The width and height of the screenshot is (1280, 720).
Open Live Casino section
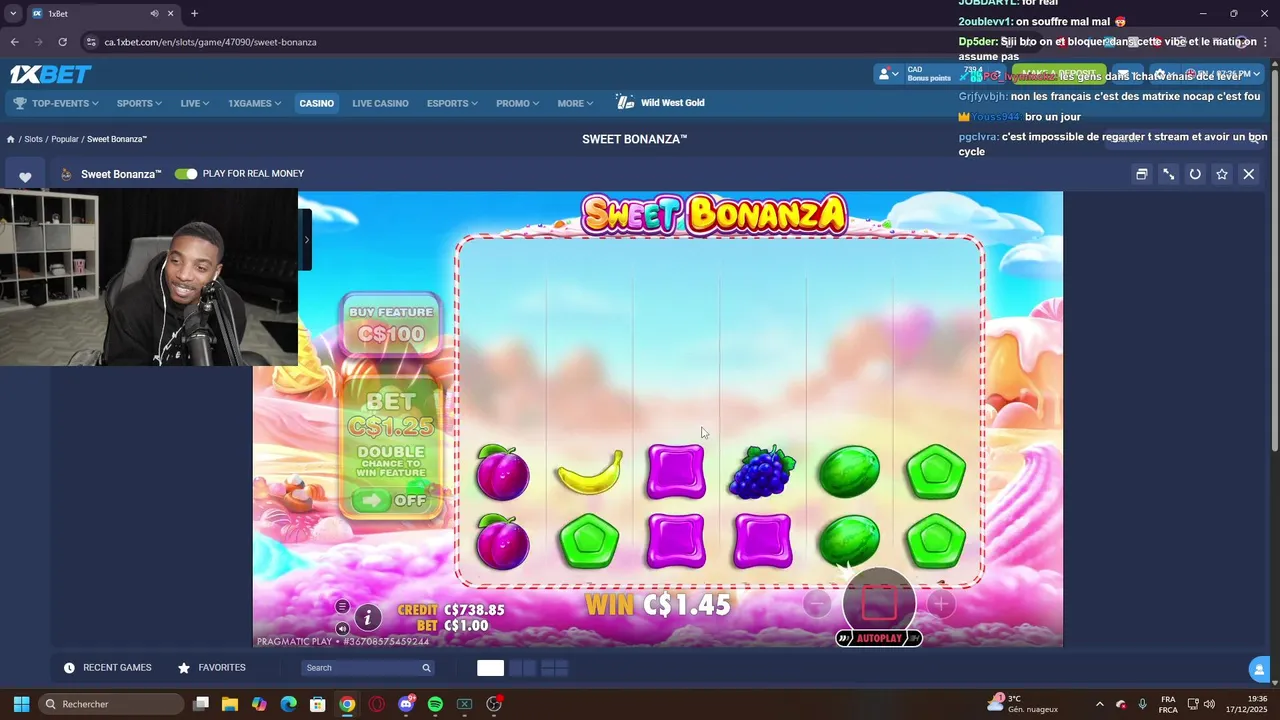point(380,103)
